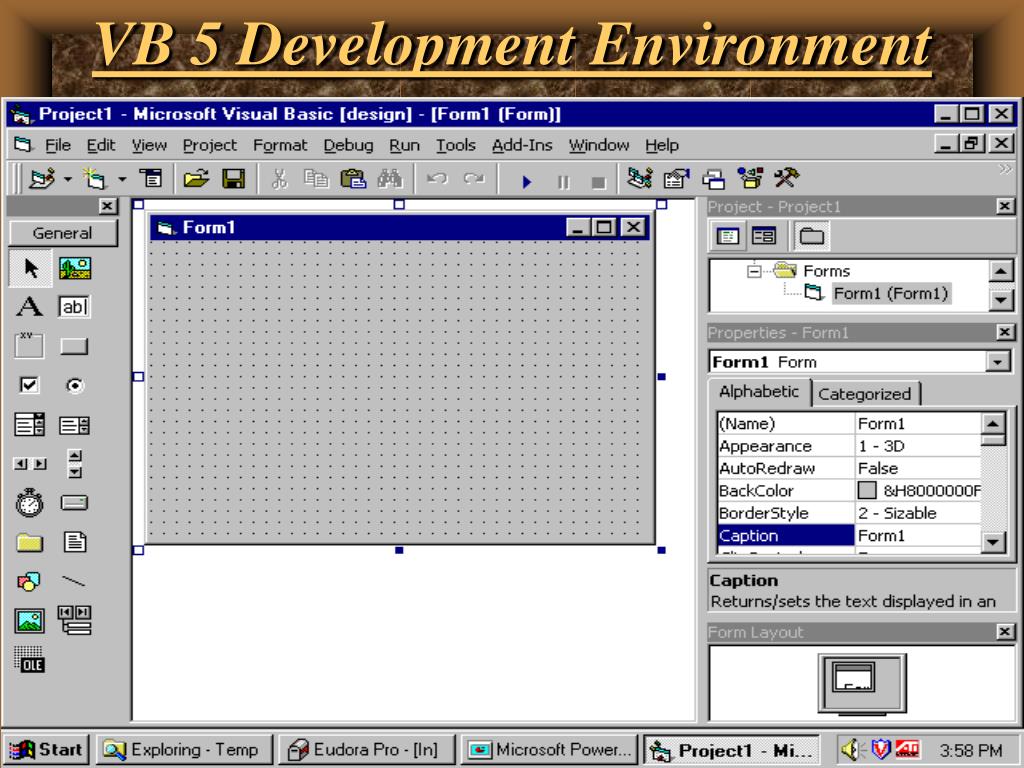Open Object Browser from toolbar icon
Viewport: 1024px width, 768px height.
[750, 178]
